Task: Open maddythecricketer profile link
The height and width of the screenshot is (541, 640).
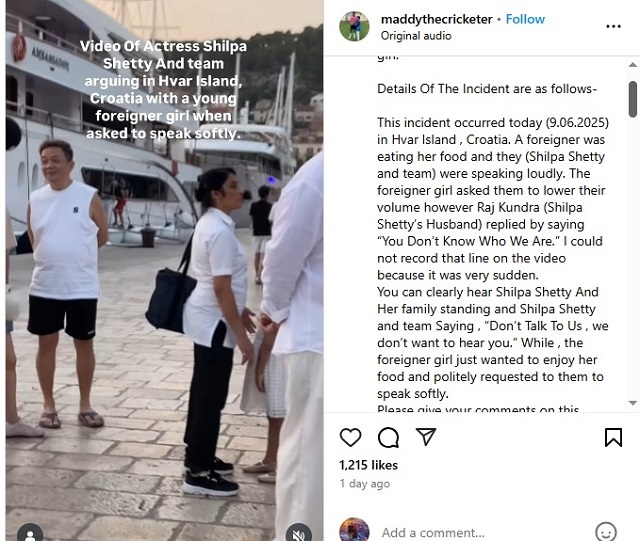Action: [436, 19]
